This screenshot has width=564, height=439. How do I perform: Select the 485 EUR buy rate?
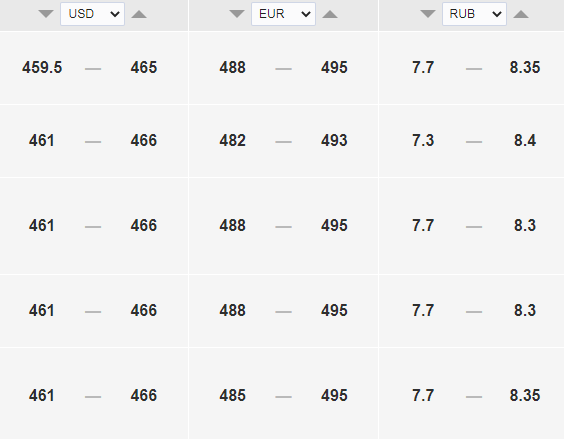click(233, 395)
